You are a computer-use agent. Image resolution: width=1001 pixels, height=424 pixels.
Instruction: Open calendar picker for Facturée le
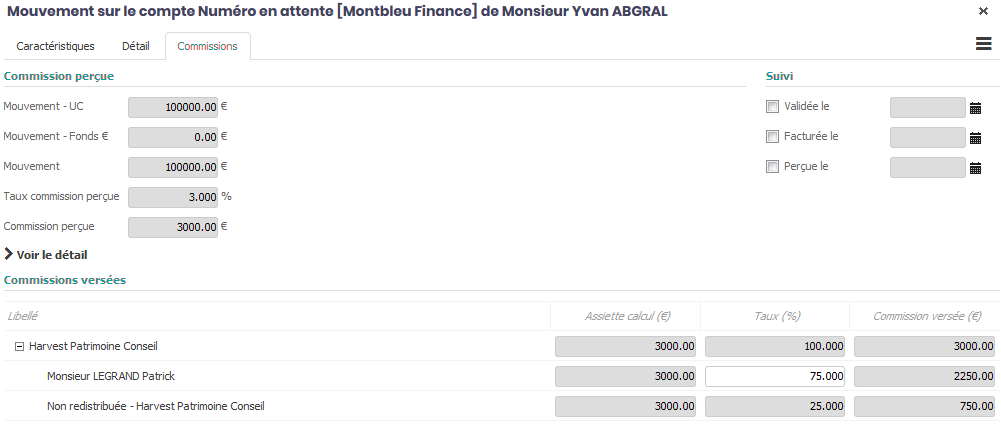point(976,138)
